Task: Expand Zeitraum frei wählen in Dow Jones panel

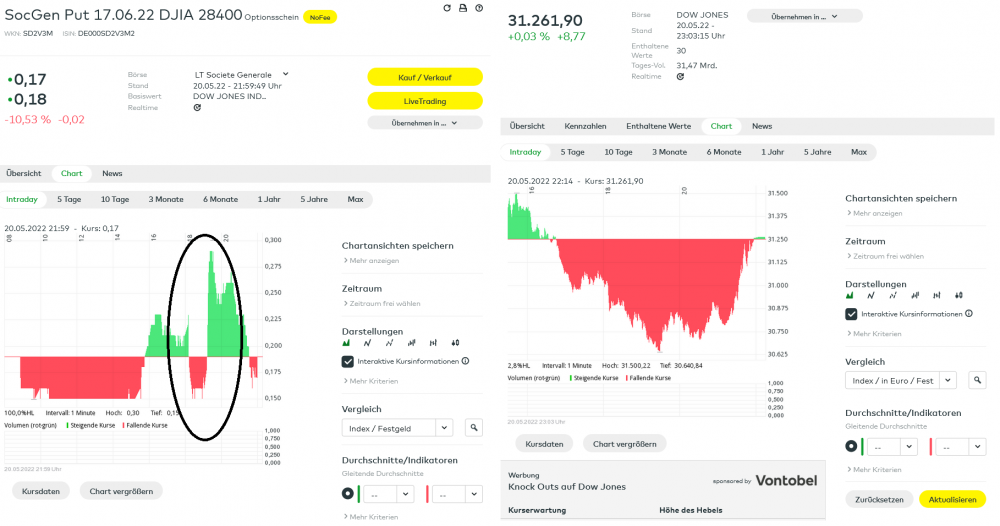Action: (x=885, y=256)
